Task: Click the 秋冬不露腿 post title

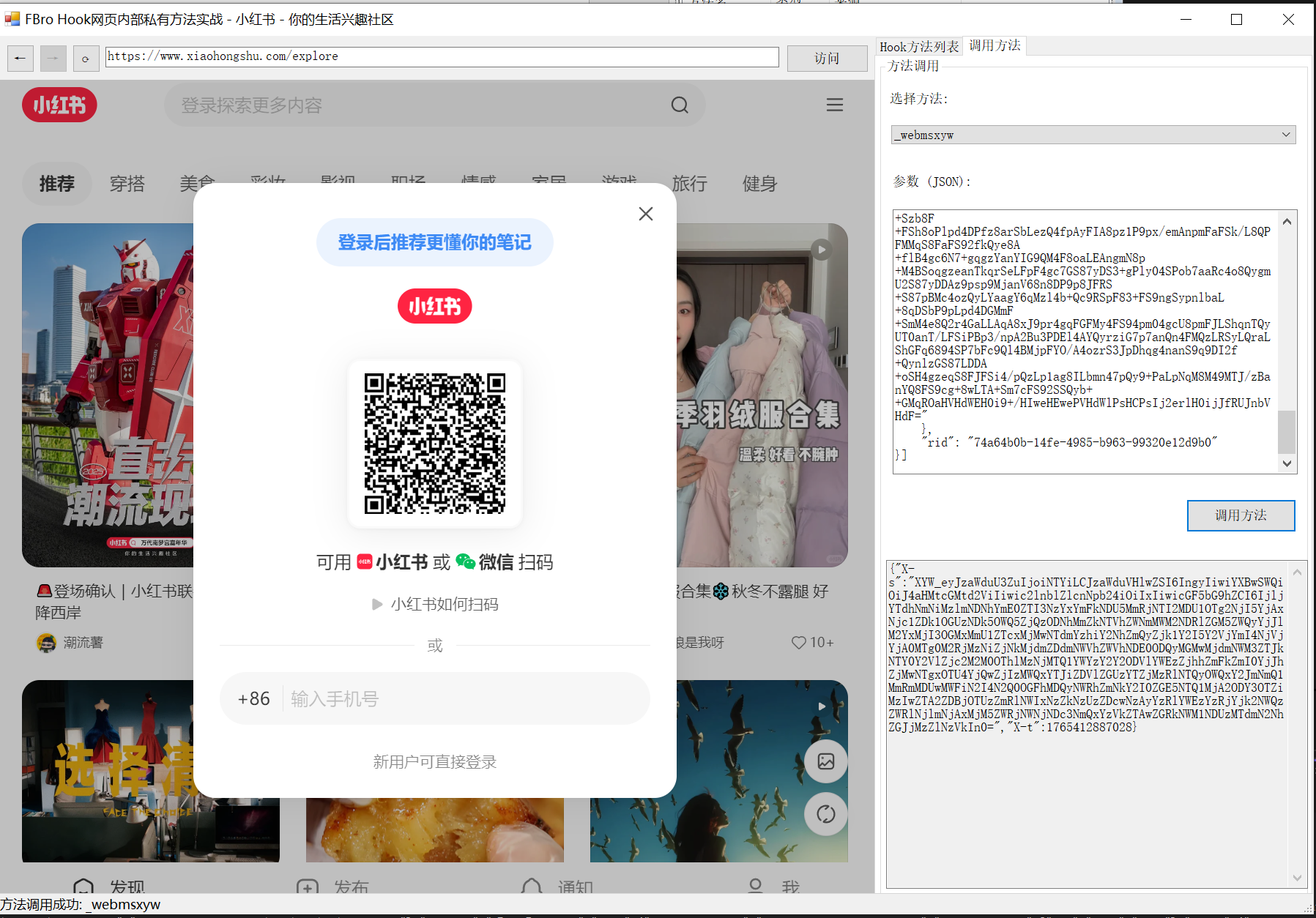Action: coord(753,592)
